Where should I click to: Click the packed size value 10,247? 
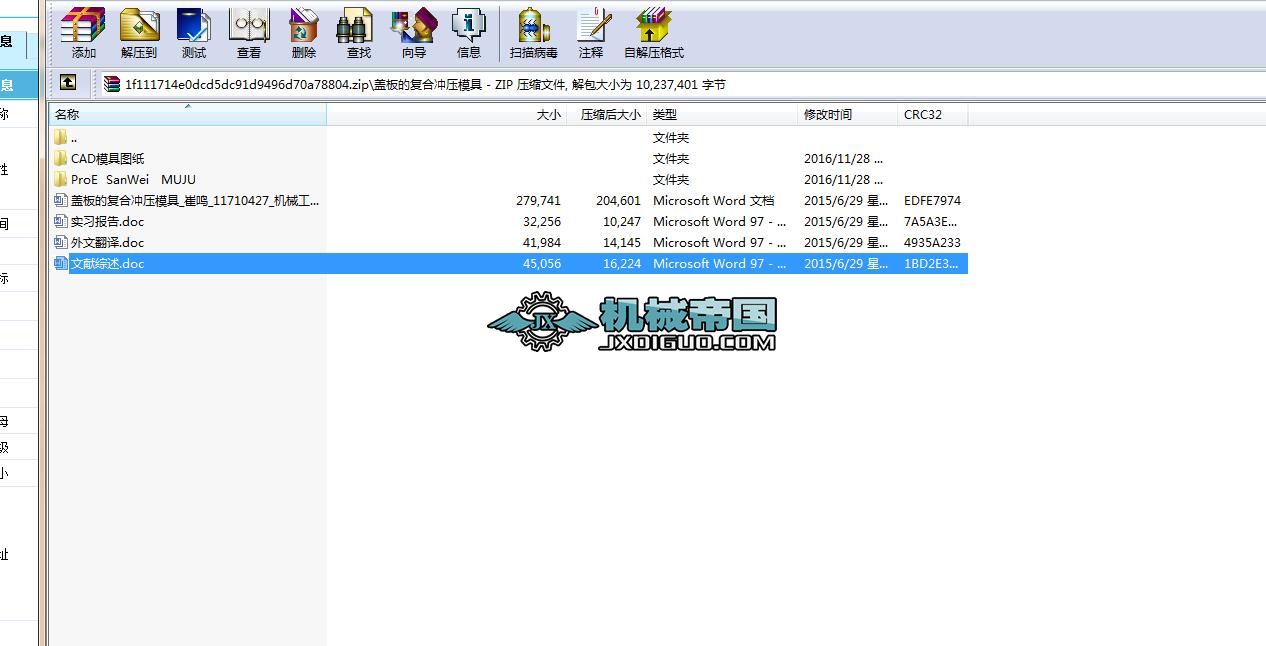point(622,221)
